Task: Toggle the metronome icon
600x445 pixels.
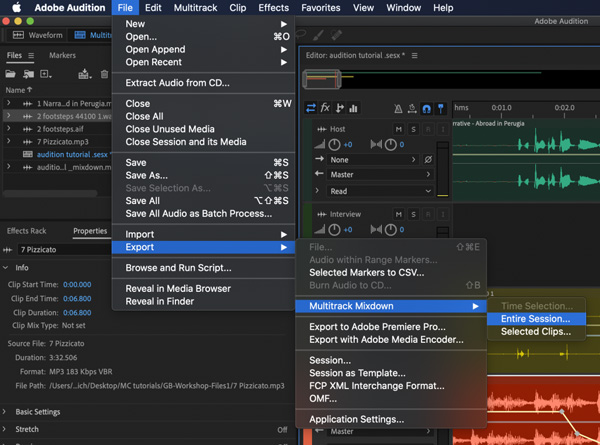Action: click(398, 109)
